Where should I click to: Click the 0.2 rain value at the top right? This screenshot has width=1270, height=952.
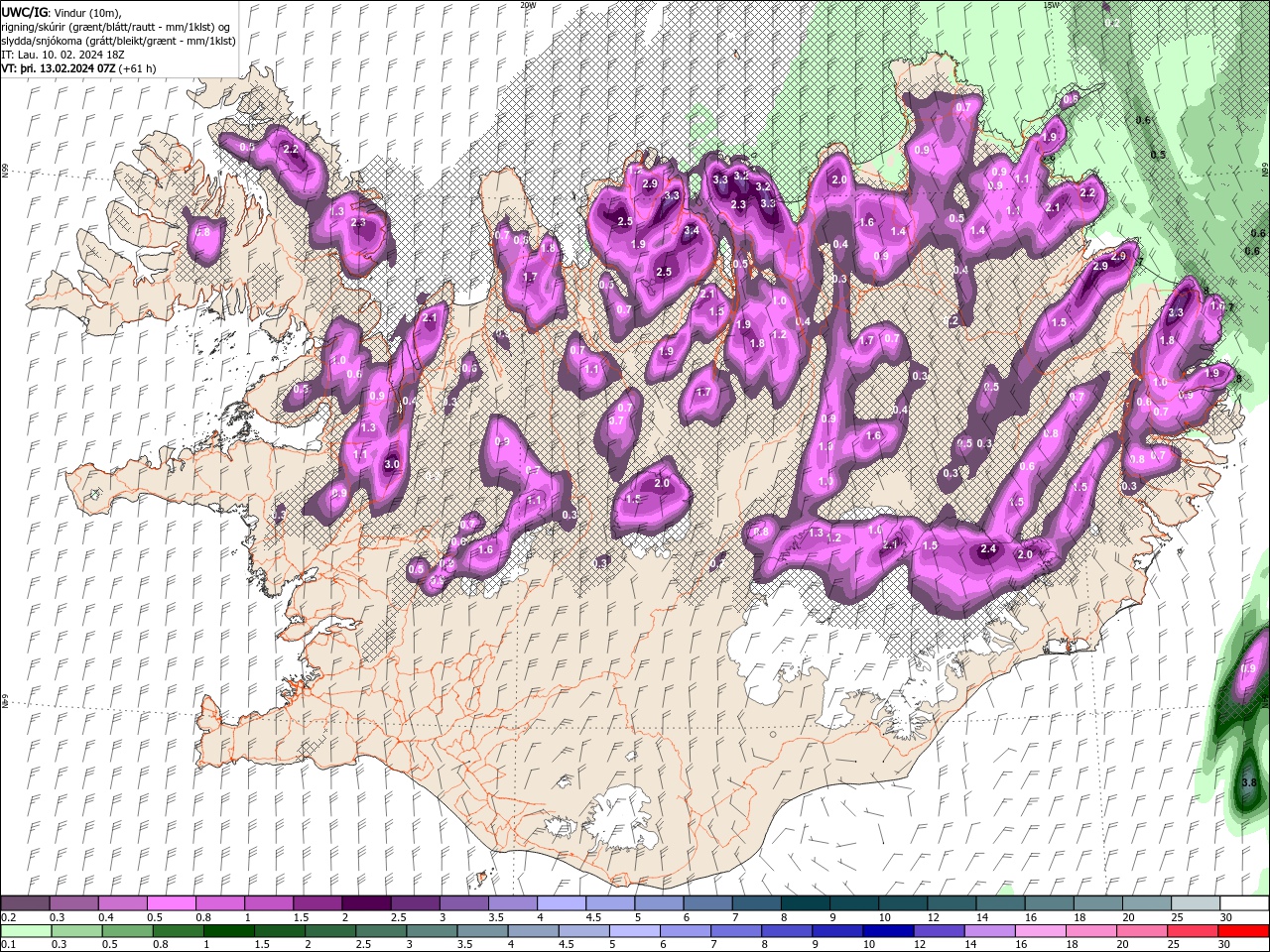click(1112, 23)
